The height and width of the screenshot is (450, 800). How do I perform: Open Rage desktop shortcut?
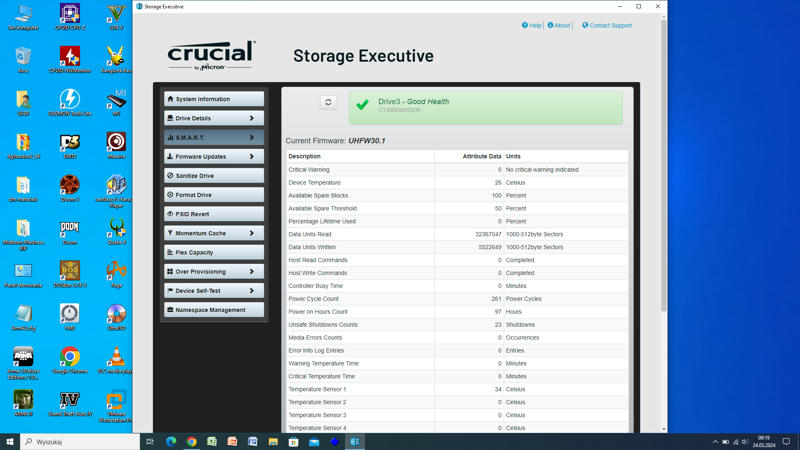(x=116, y=274)
